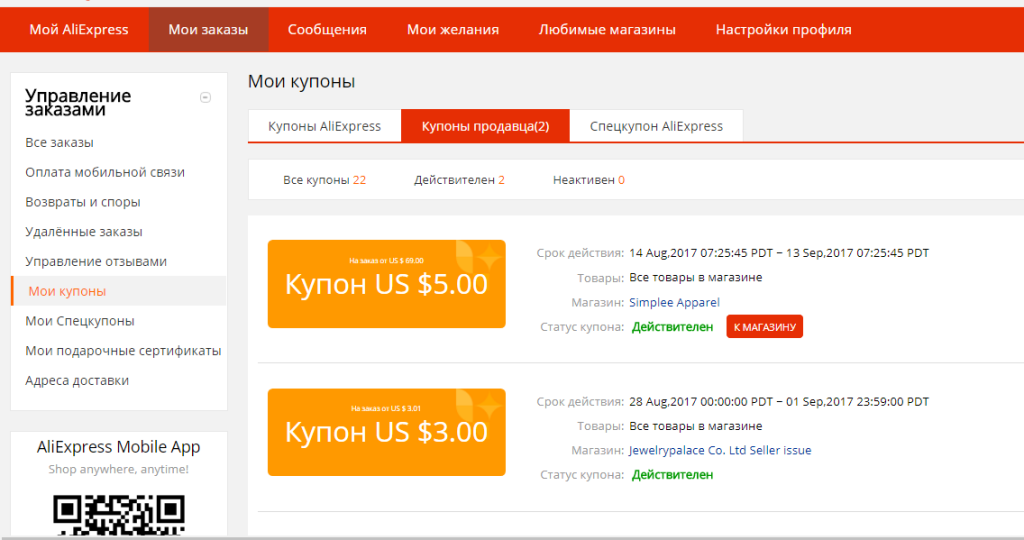1024x540 pixels.
Task: Switch to the Спецкупон AliExpress tab
Action: pyautogui.click(x=656, y=126)
